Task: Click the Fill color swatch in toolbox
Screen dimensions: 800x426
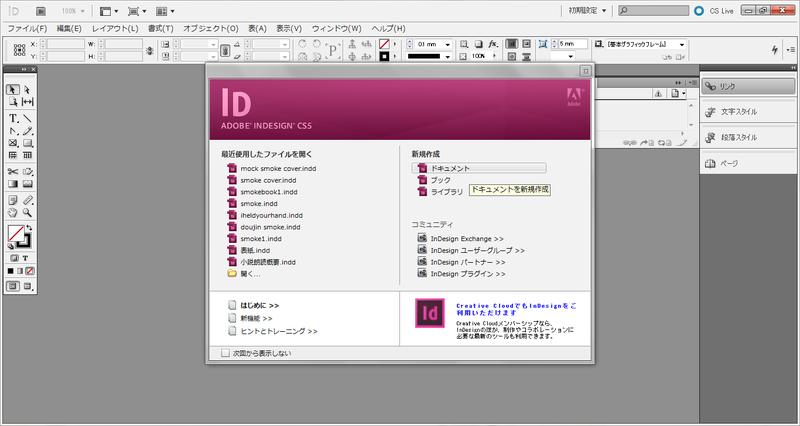Action: [16, 234]
